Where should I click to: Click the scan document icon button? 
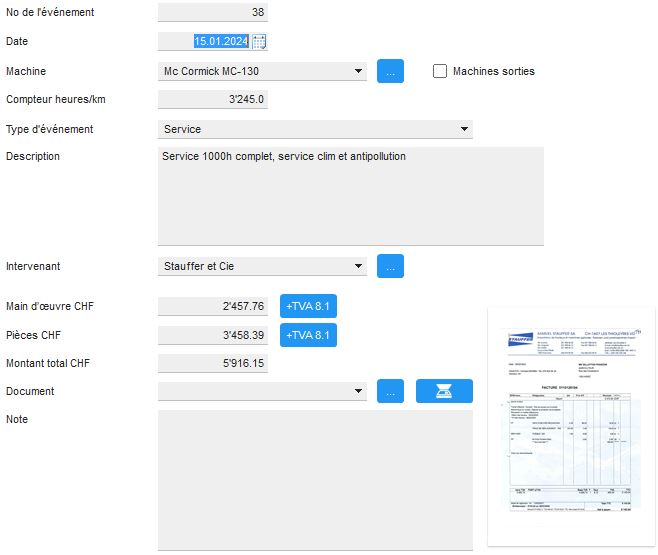[444, 392]
